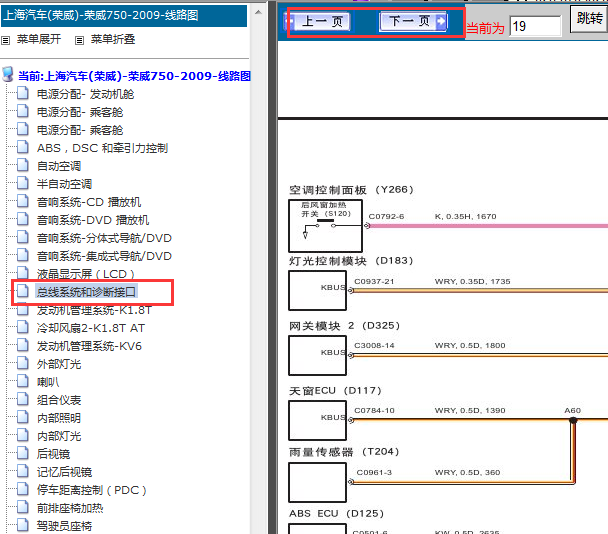The width and height of the screenshot is (608, 534).
Task: Focus the page number field showing 19
Action: pyautogui.click(x=535, y=26)
